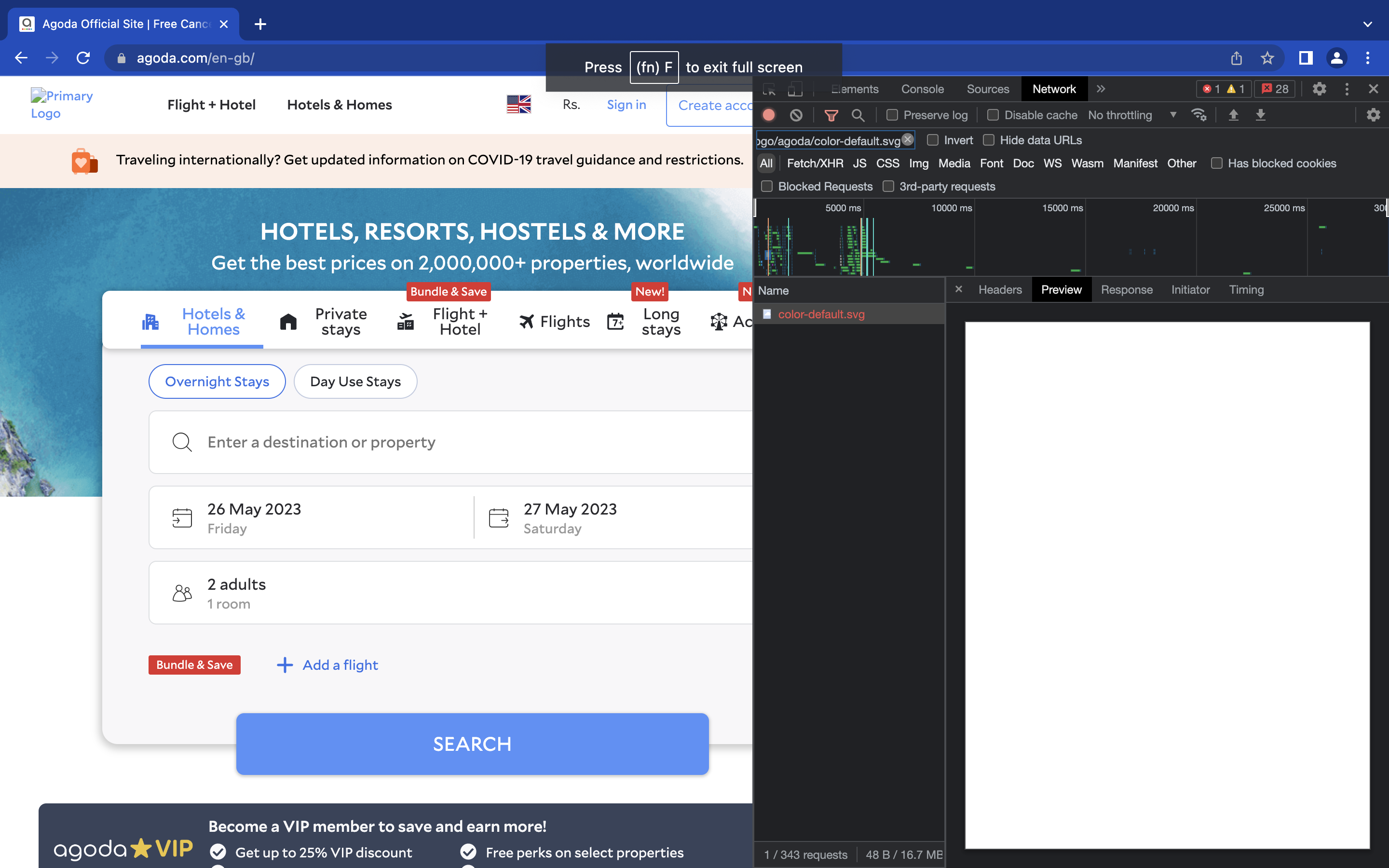
Task: Toggle the network filter funnel icon
Action: (x=831, y=115)
